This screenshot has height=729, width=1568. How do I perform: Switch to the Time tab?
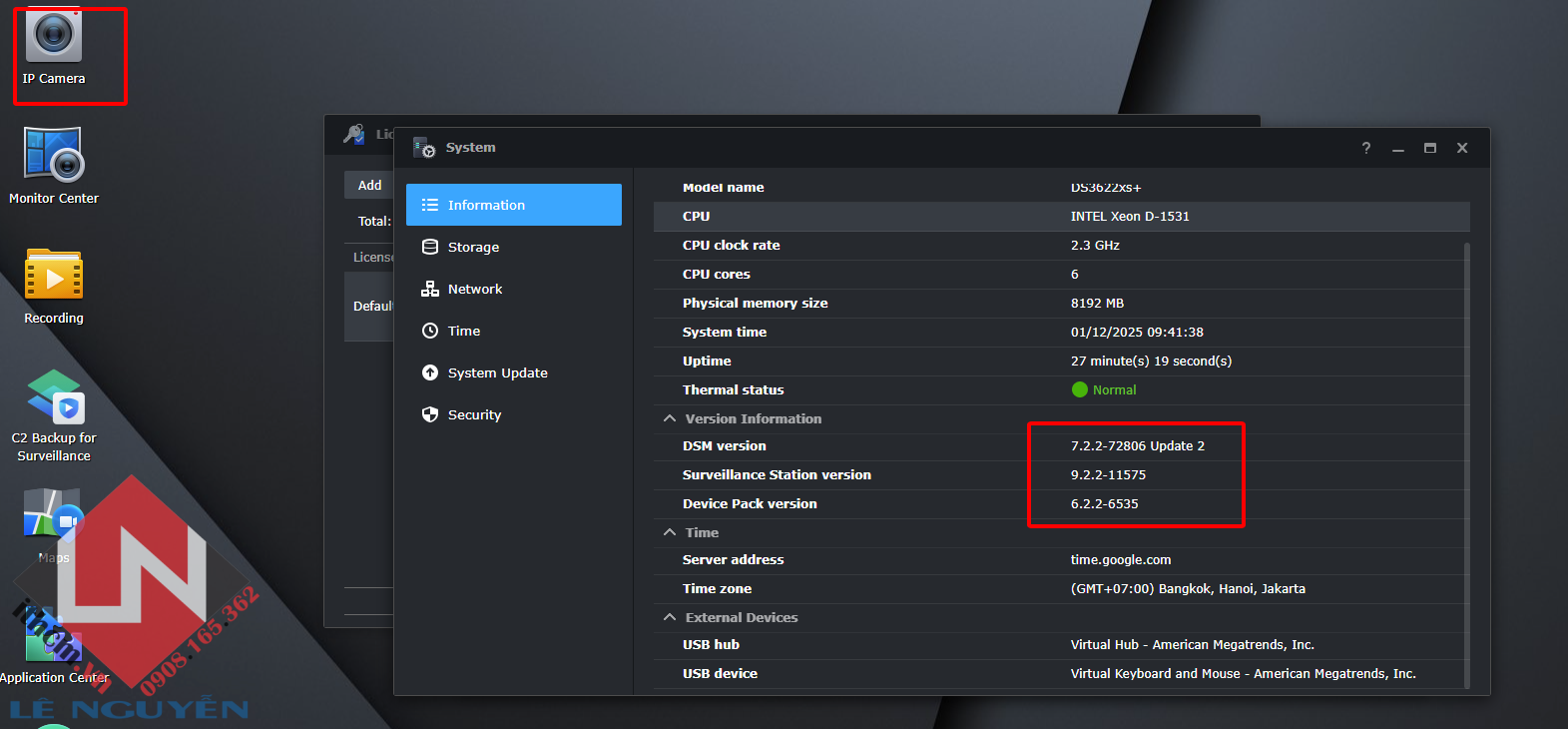click(514, 331)
